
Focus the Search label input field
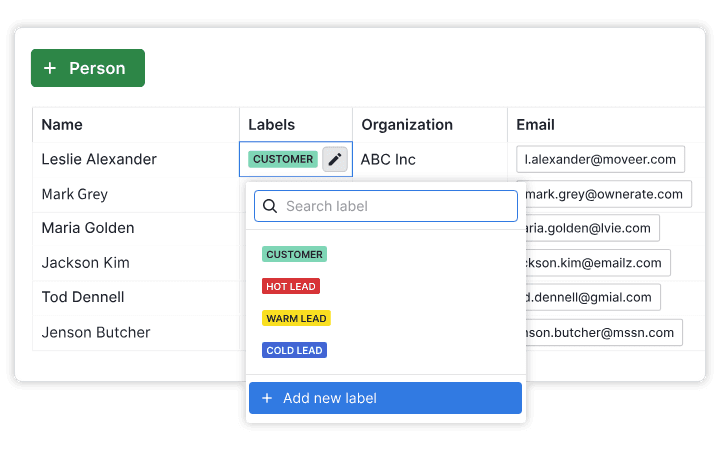click(386, 206)
